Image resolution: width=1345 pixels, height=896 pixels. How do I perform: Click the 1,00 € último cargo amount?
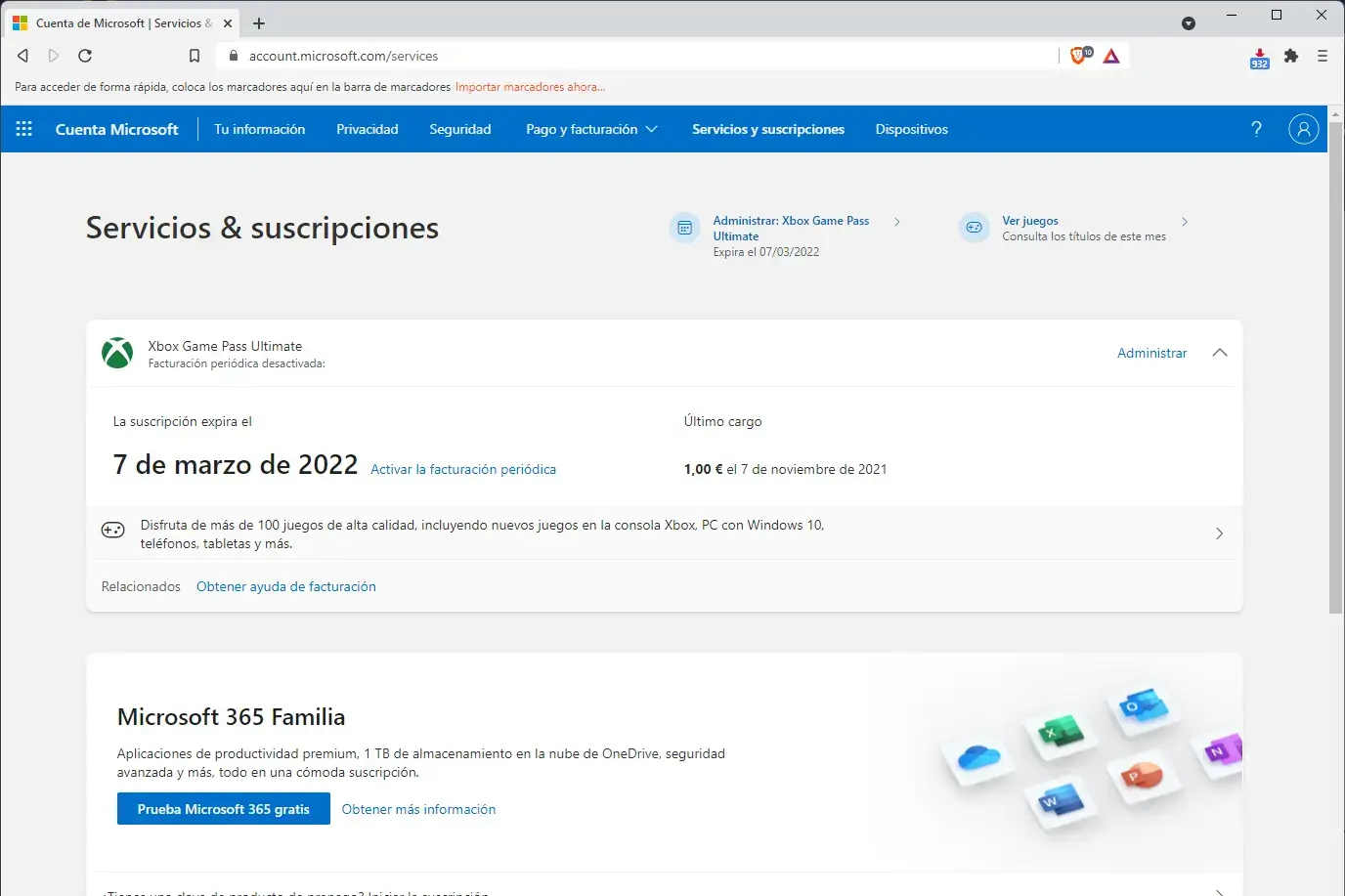(x=704, y=469)
